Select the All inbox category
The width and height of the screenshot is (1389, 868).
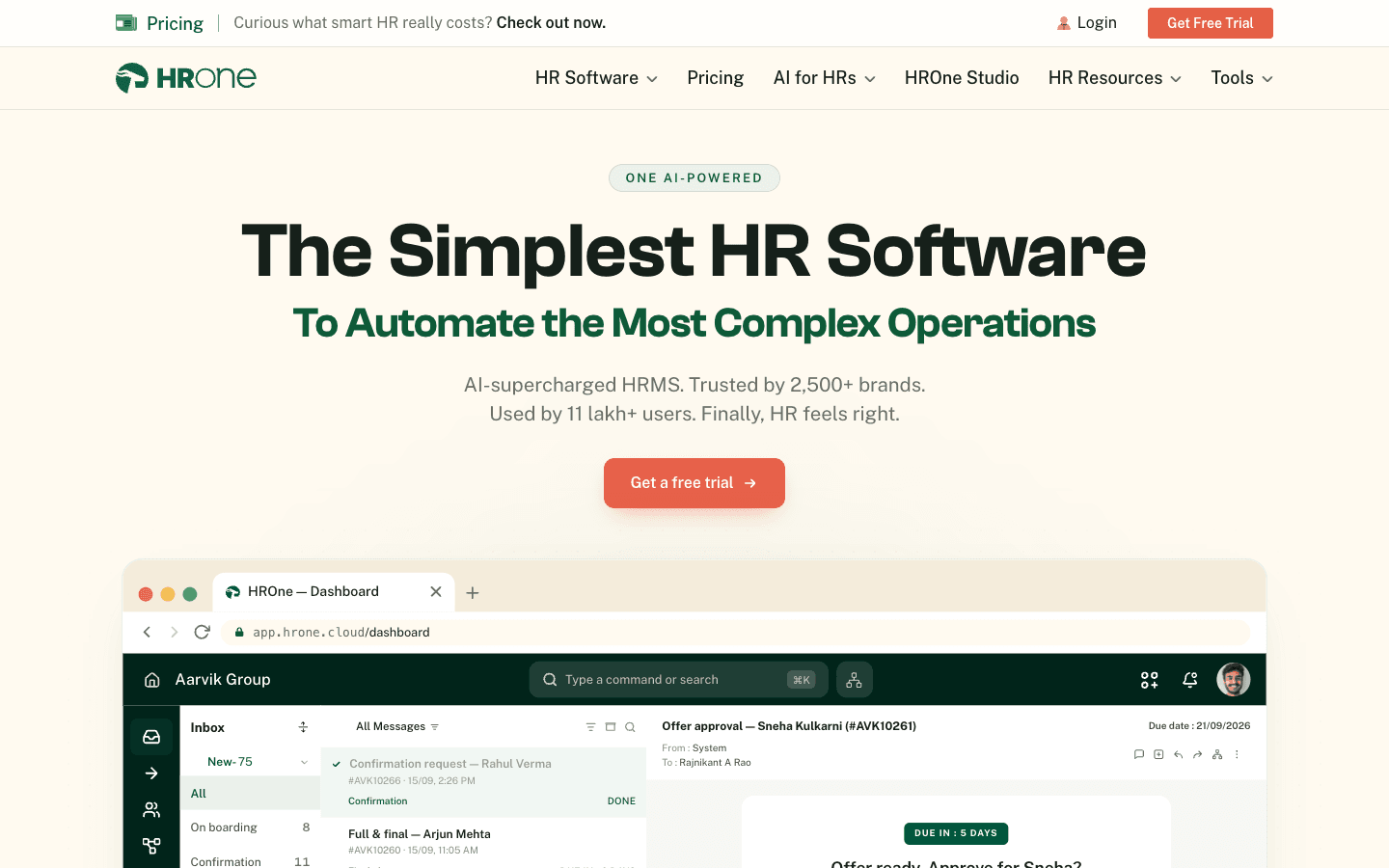[250, 794]
